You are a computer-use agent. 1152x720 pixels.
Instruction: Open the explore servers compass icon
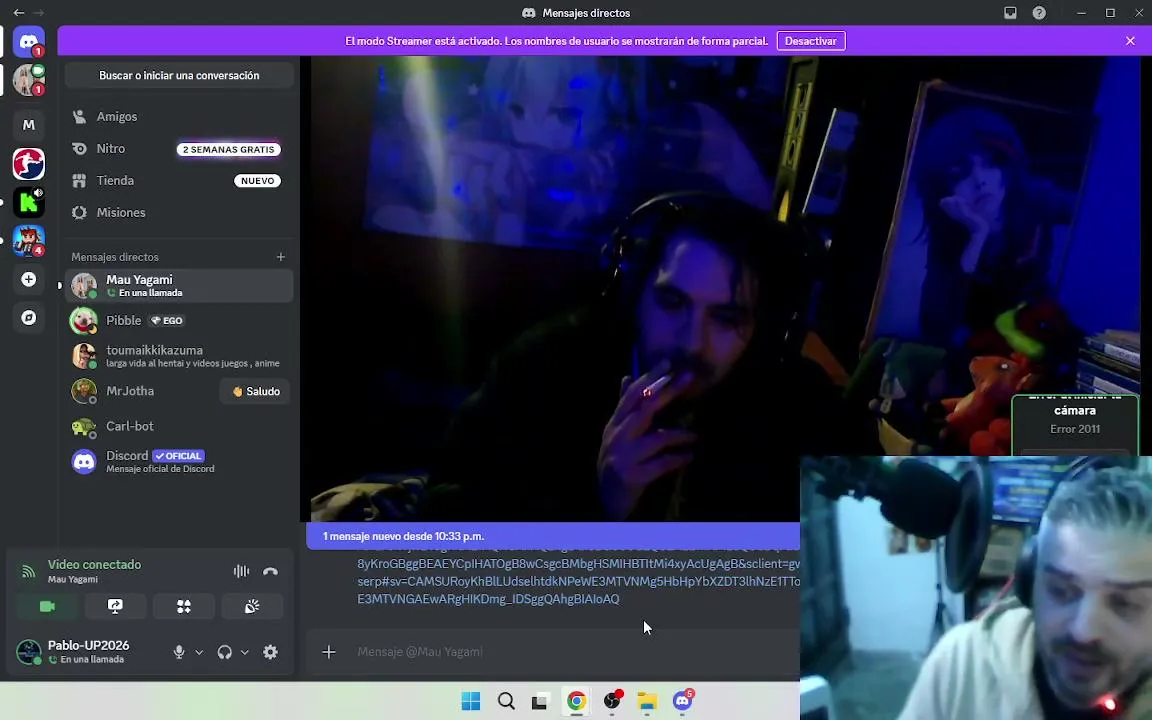click(29, 317)
